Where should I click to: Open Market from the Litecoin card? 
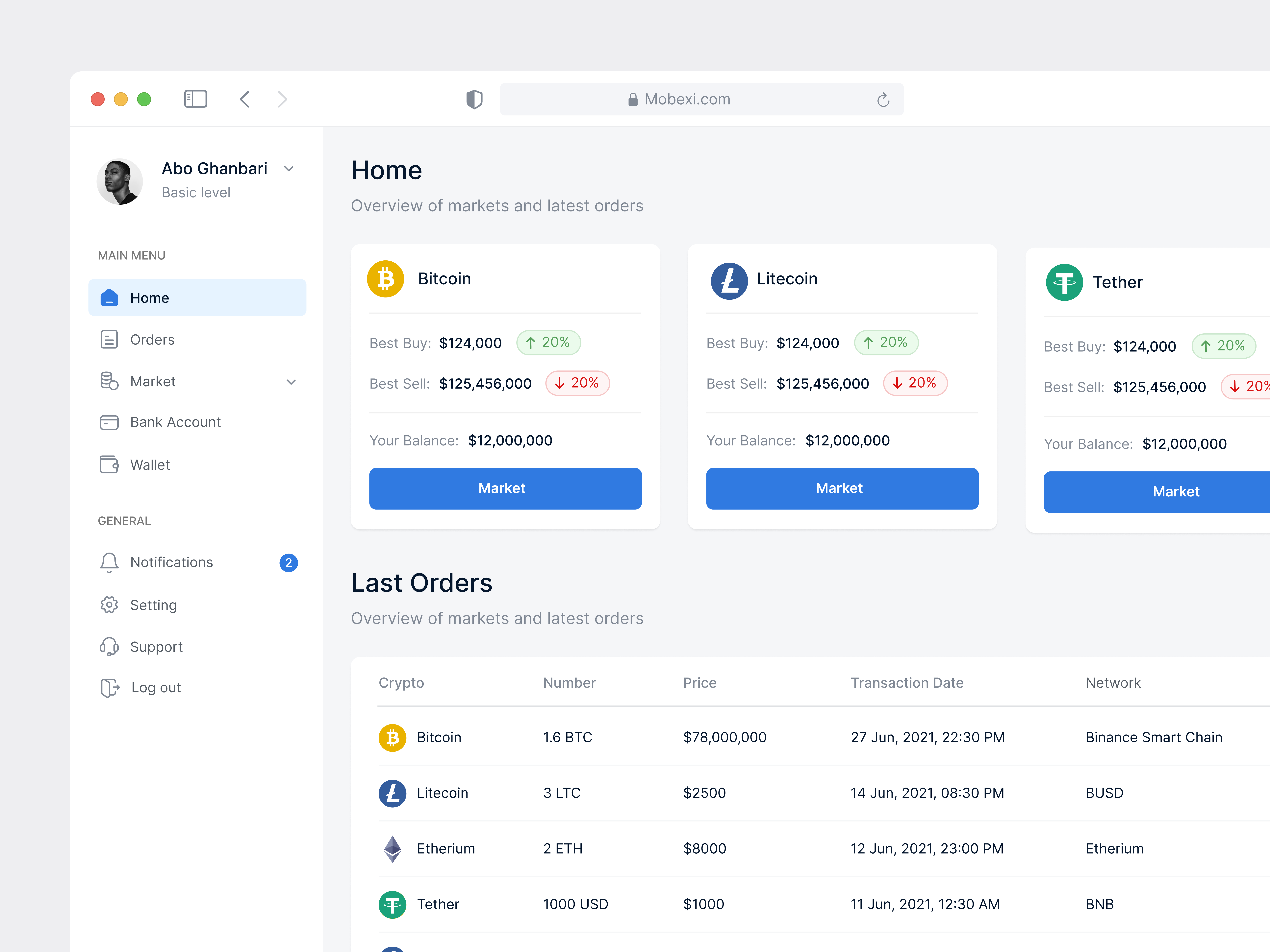point(842,488)
